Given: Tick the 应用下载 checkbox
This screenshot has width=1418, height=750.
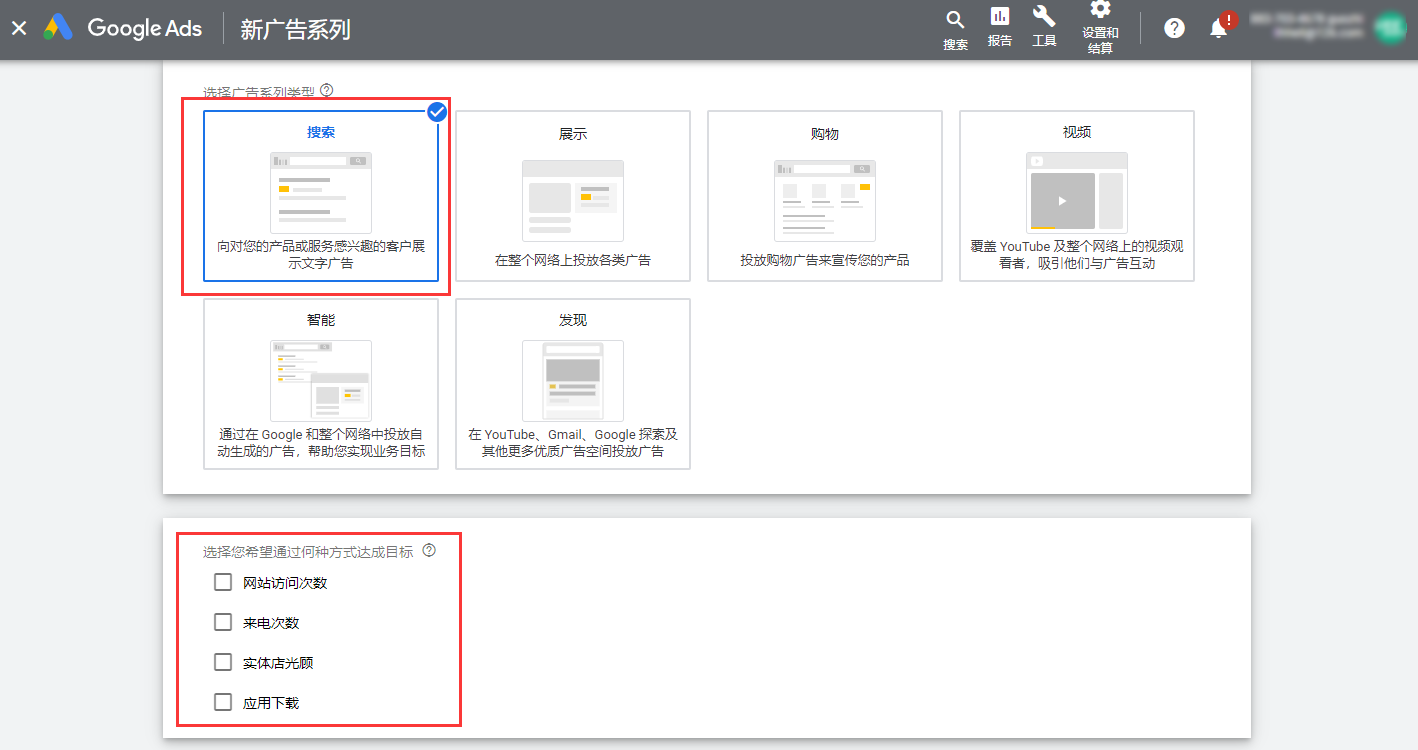Looking at the screenshot, I should (223, 702).
